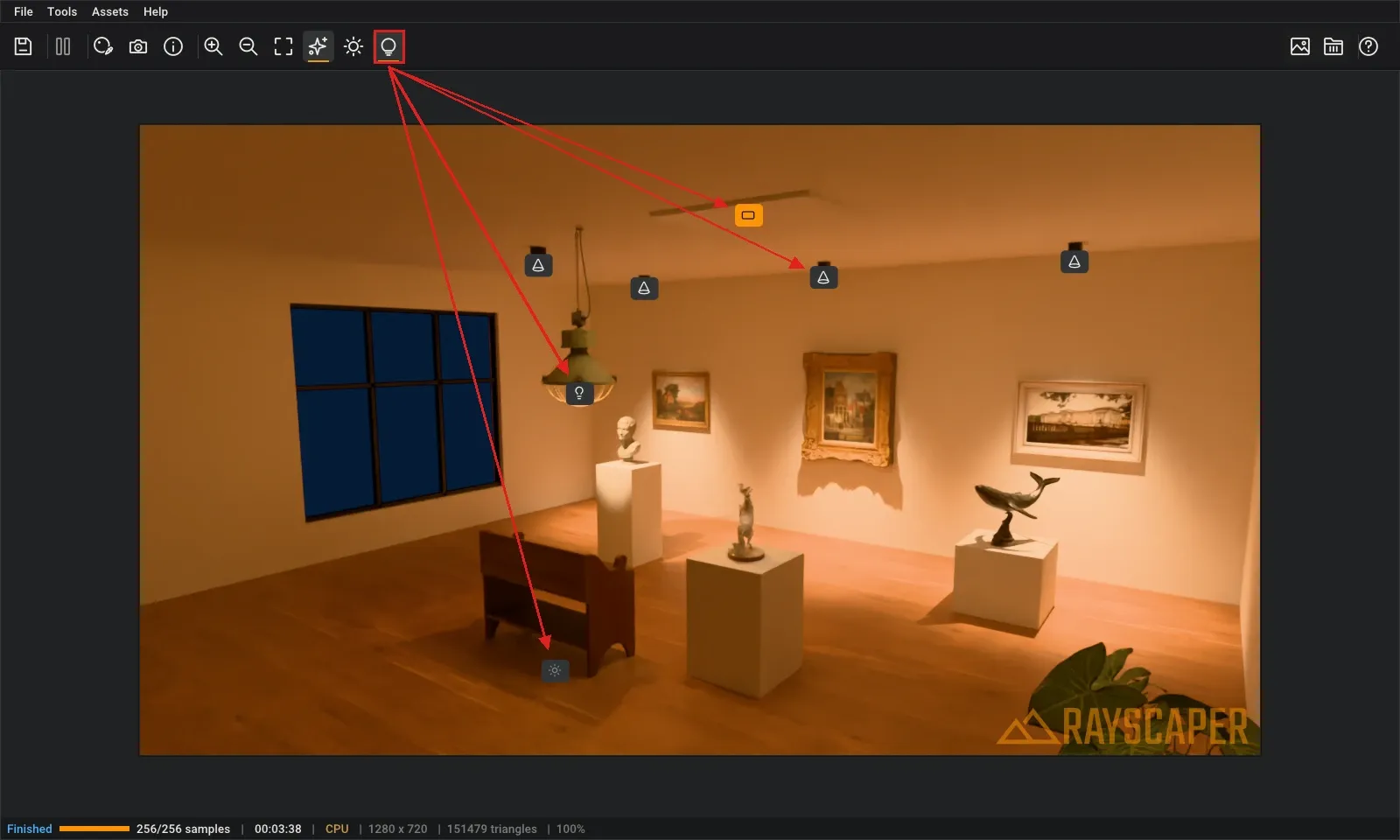Click the '00:03:38' render time
1400x840 pixels.
click(277, 829)
